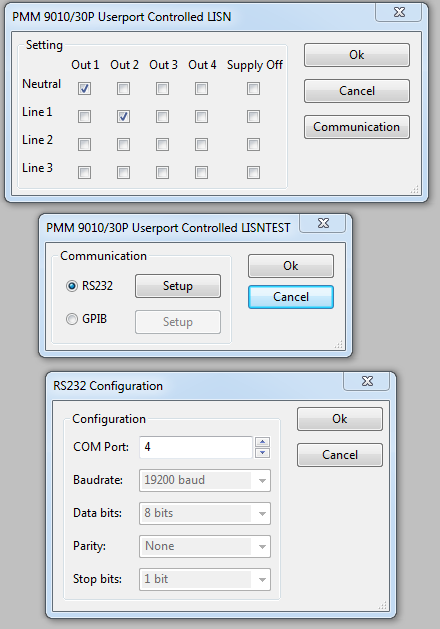Image resolution: width=440 pixels, height=629 pixels.
Task: Uncheck the Line 1 Out 2 checkbox
Action: click(x=123, y=116)
